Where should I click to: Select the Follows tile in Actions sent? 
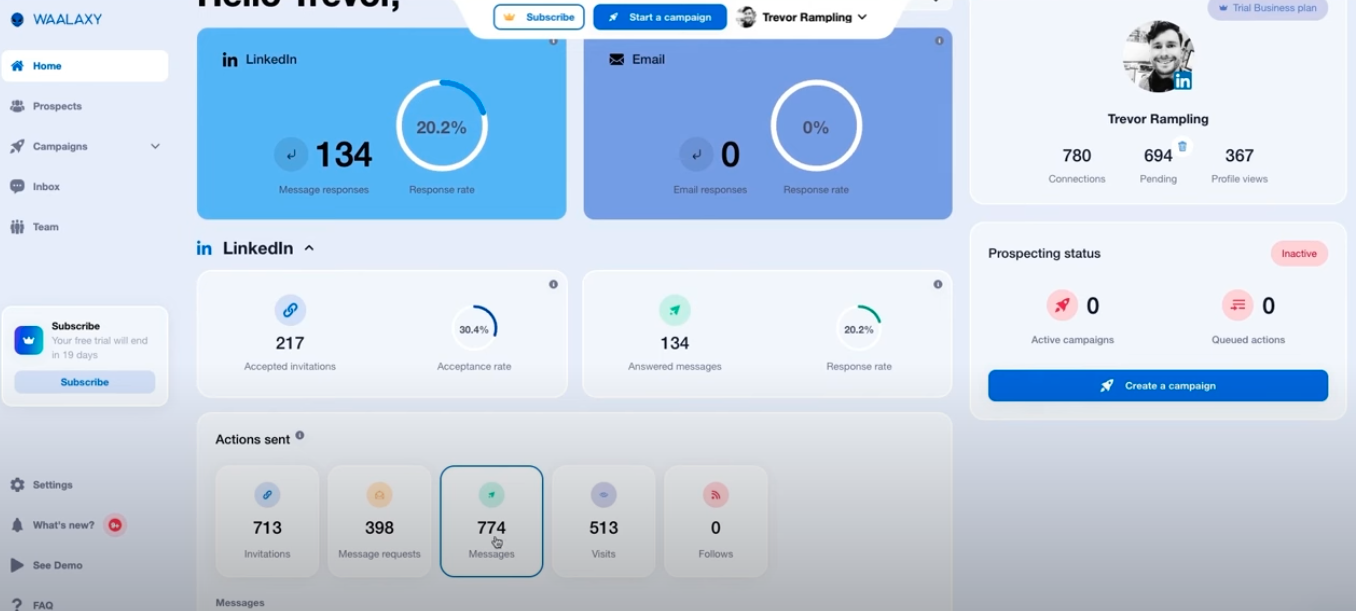click(715, 521)
